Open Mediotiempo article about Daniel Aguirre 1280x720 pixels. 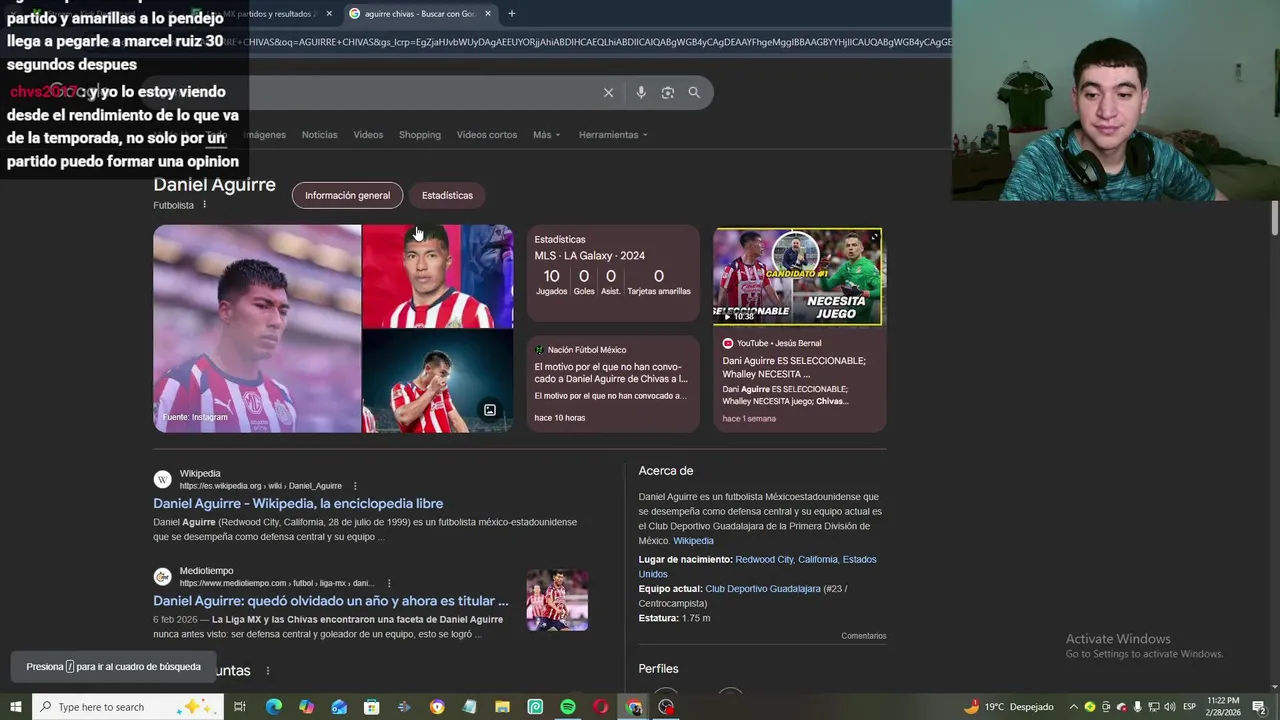coord(331,601)
